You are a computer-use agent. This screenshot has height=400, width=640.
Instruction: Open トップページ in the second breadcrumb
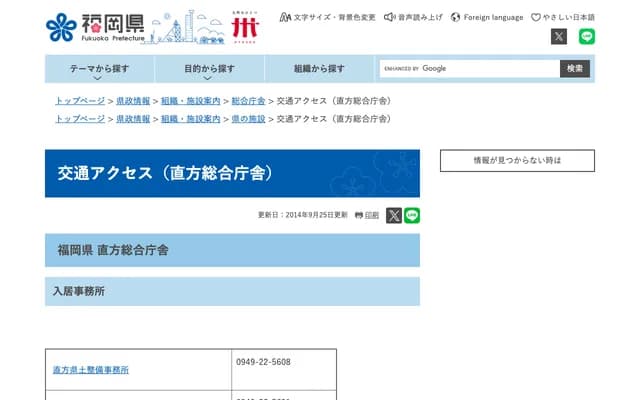tap(80, 119)
